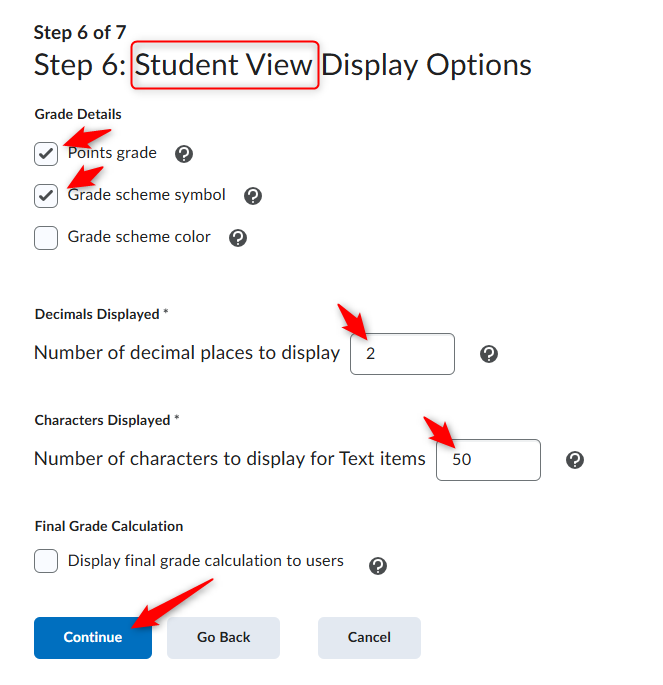Screen dimensions: 663x685
Task: Click the 'Number of decimal places to display' label
Action: point(187,353)
